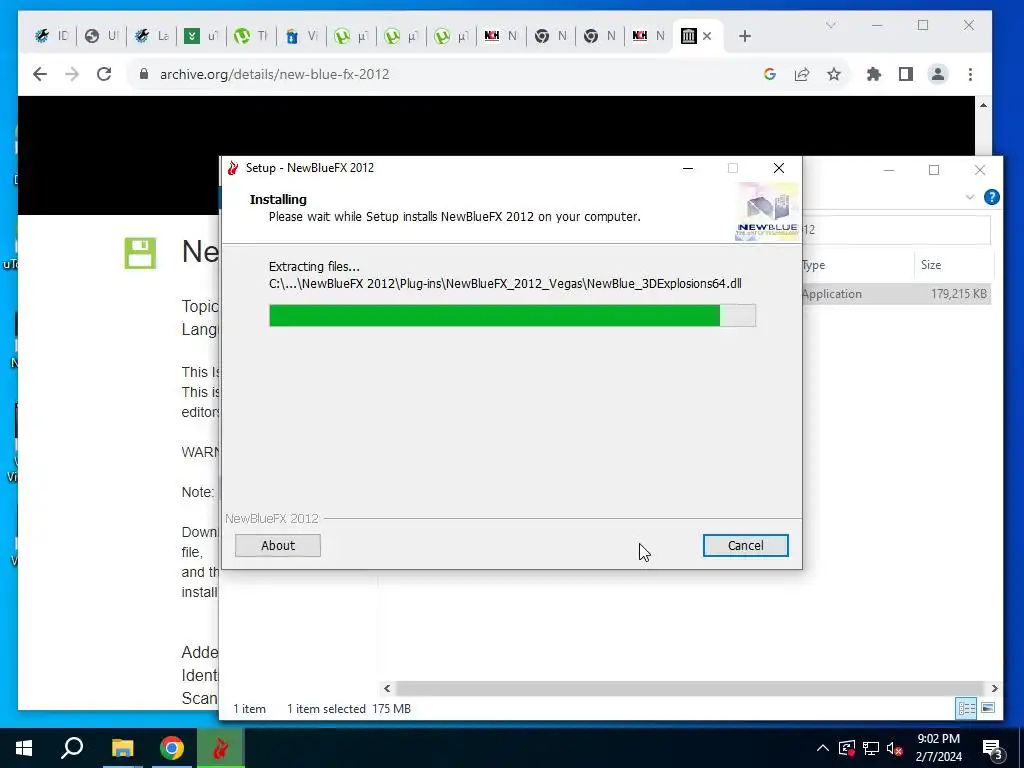Click the About button in the installer

(278, 545)
